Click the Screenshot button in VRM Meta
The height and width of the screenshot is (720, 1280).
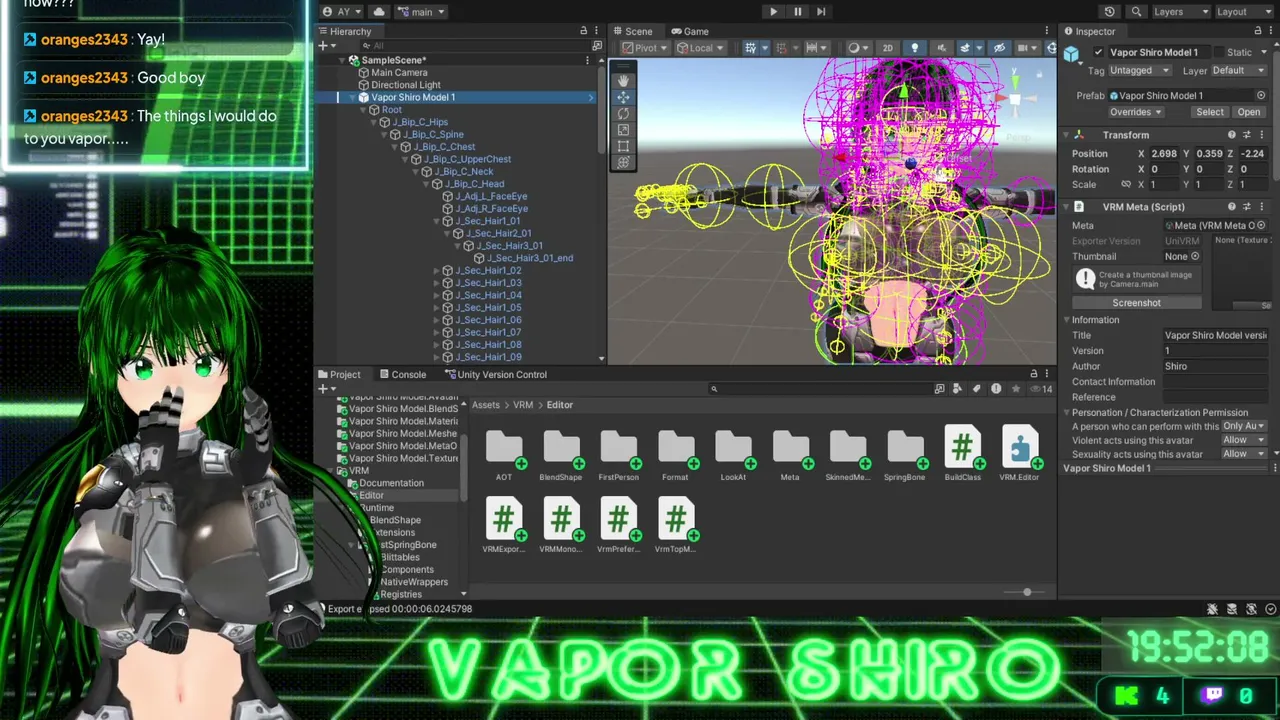click(x=1137, y=303)
